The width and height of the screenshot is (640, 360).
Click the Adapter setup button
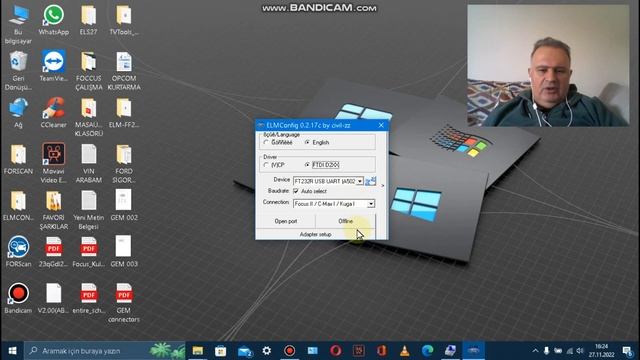click(x=316, y=234)
